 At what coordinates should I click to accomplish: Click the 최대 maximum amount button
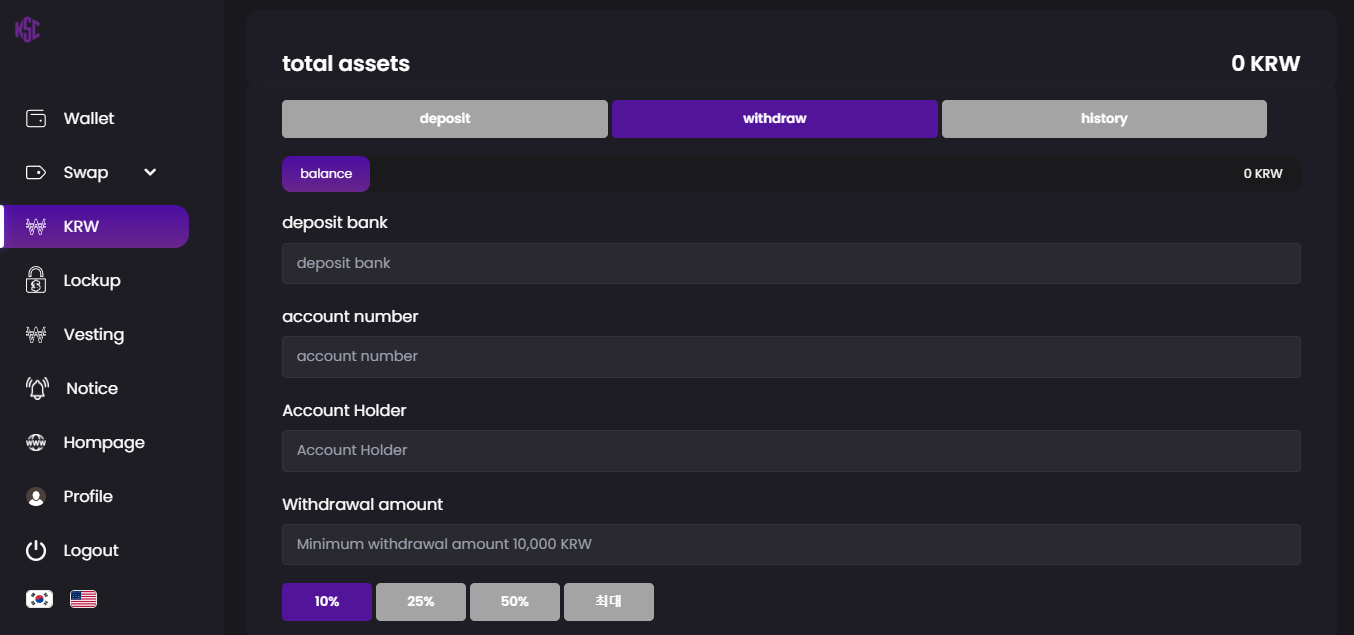pos(609,602)
